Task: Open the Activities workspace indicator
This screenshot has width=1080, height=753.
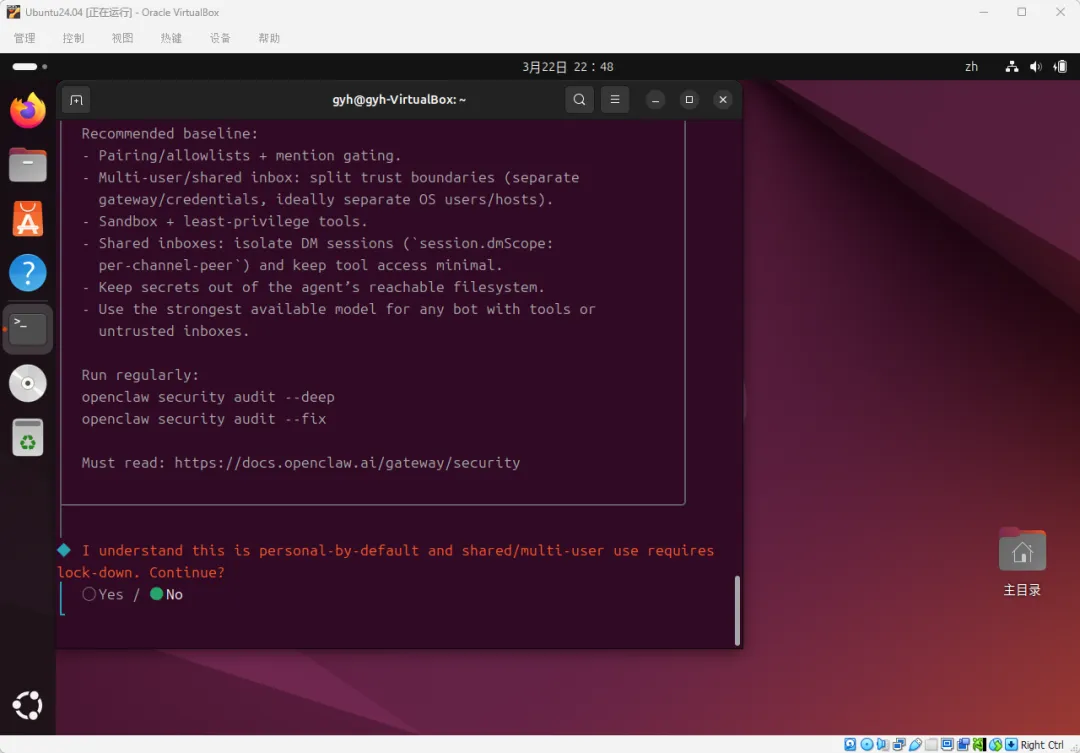Action: [x=30, y=67]
